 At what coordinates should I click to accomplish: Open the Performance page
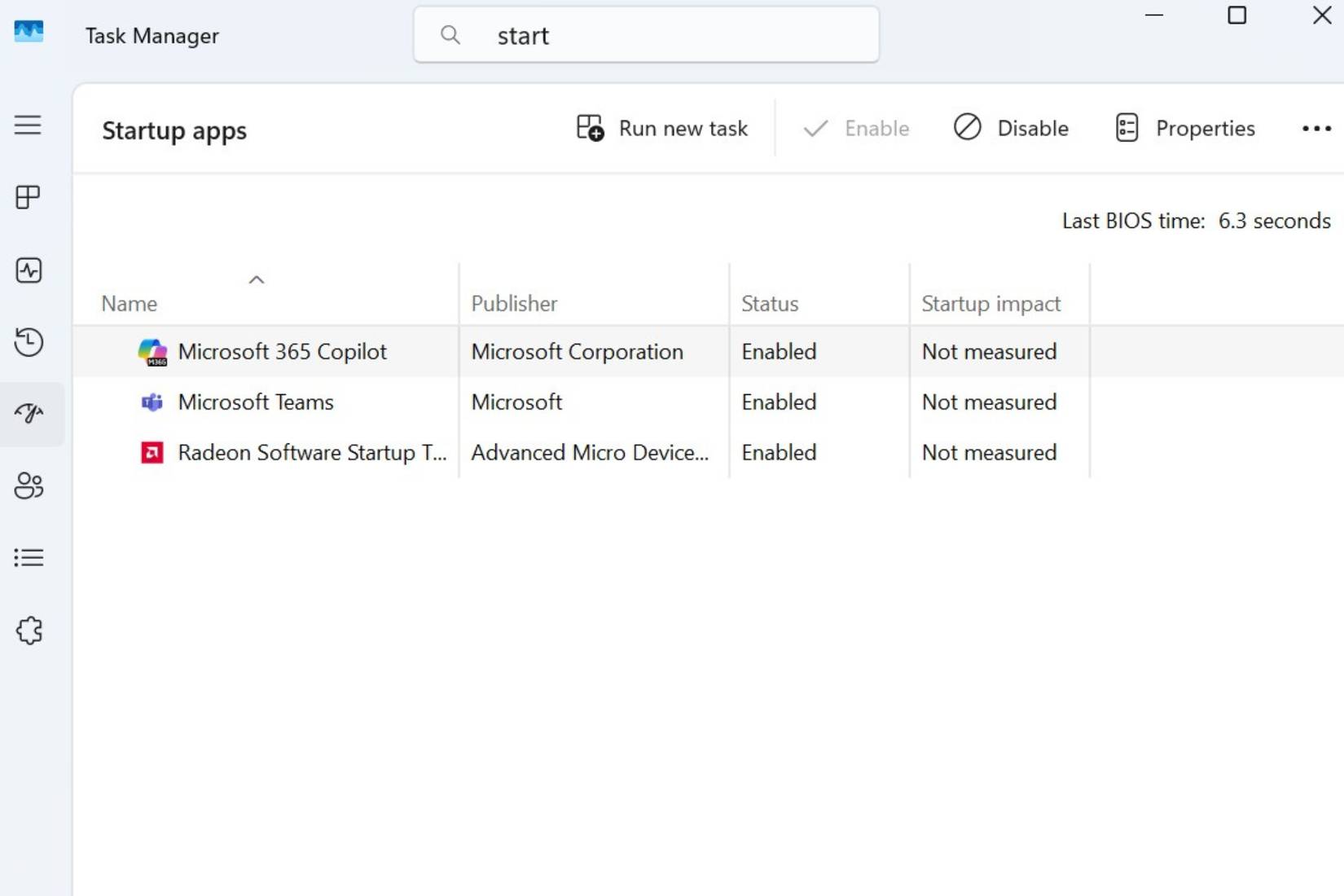29,270
